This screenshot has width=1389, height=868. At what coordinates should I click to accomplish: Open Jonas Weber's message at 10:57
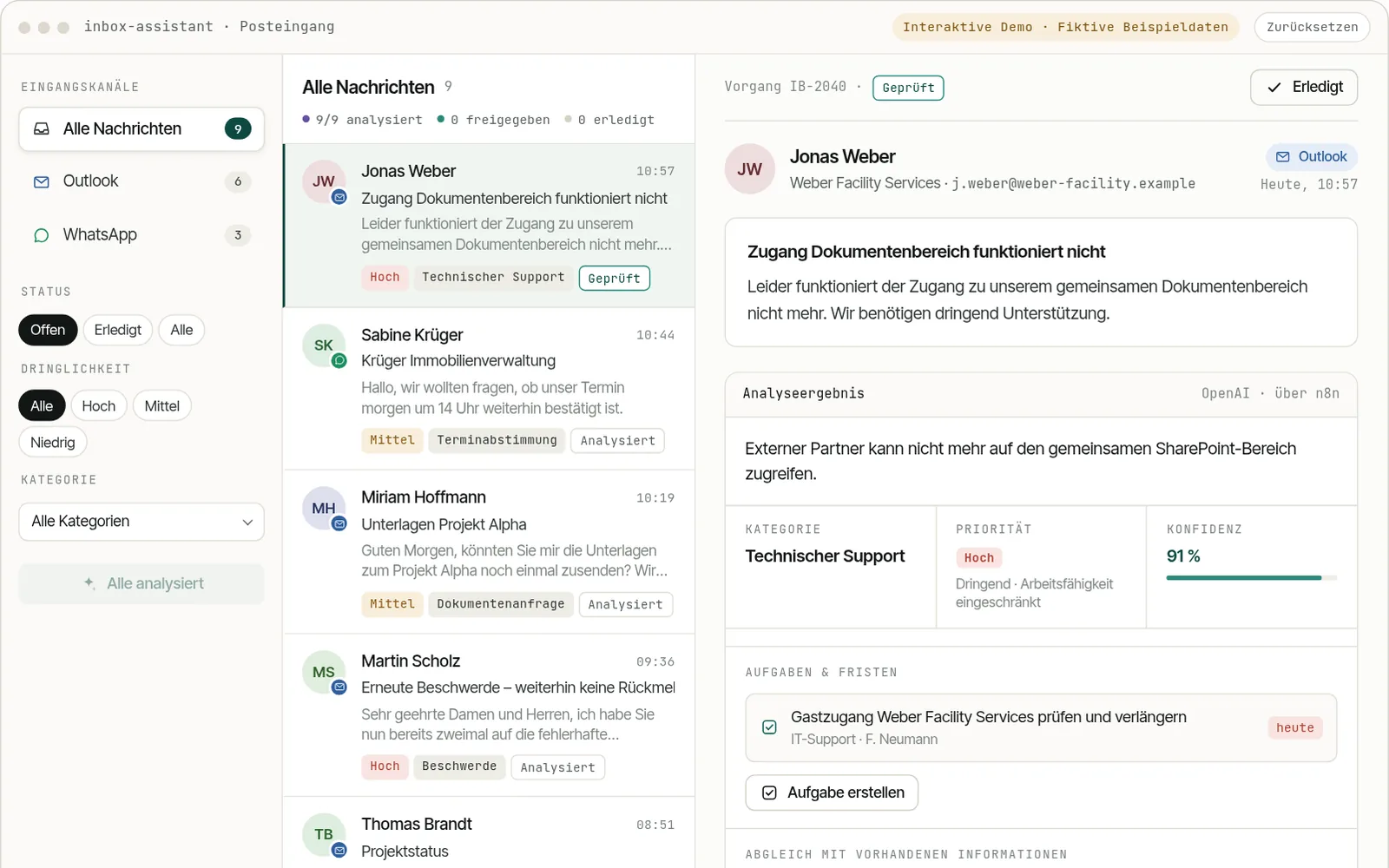click(x=490, y=226)
